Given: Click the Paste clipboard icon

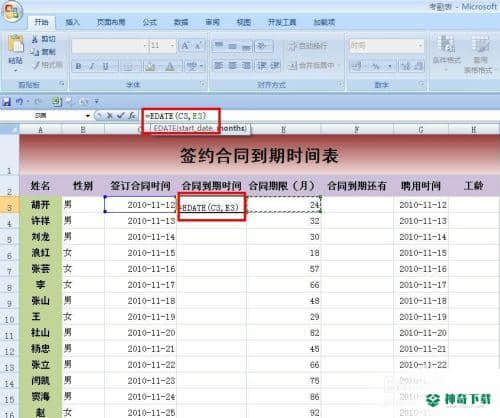Looking at the screenshot, I should [16, 44].
